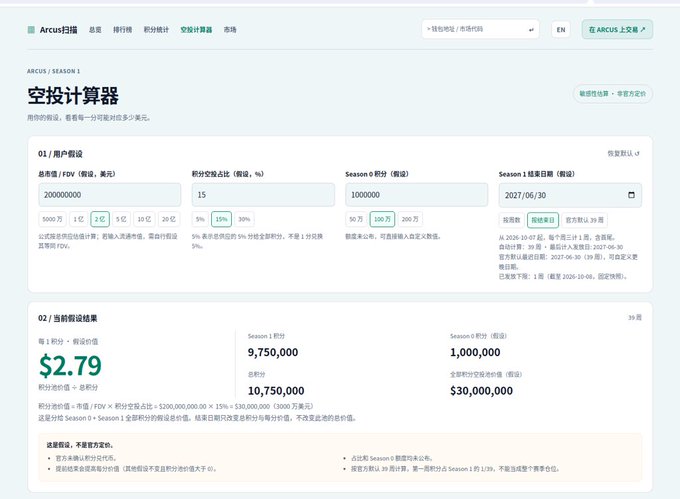Screen dimensions: 680x499
Task: Click the 积分池价值 ÷ 总积分 caption
Action: (68, 388)
